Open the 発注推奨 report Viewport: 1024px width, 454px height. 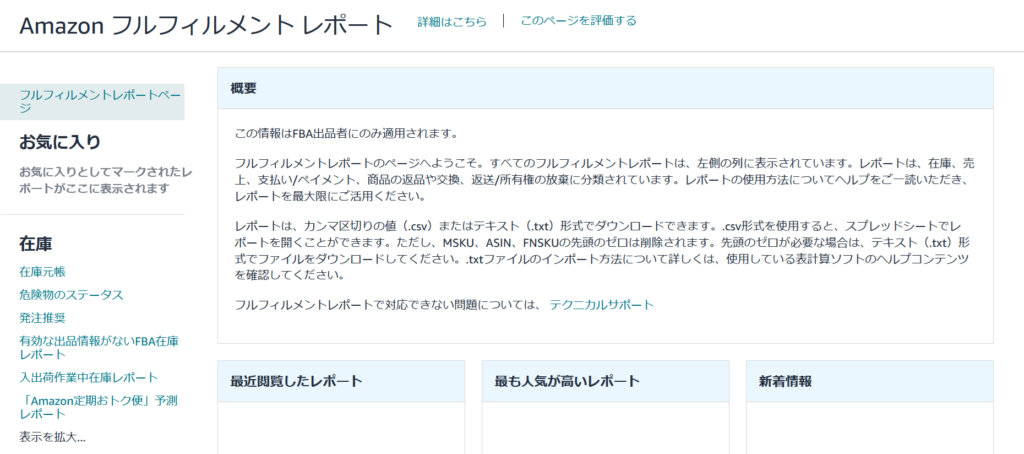pyautogui.click(x=42, y=318)
